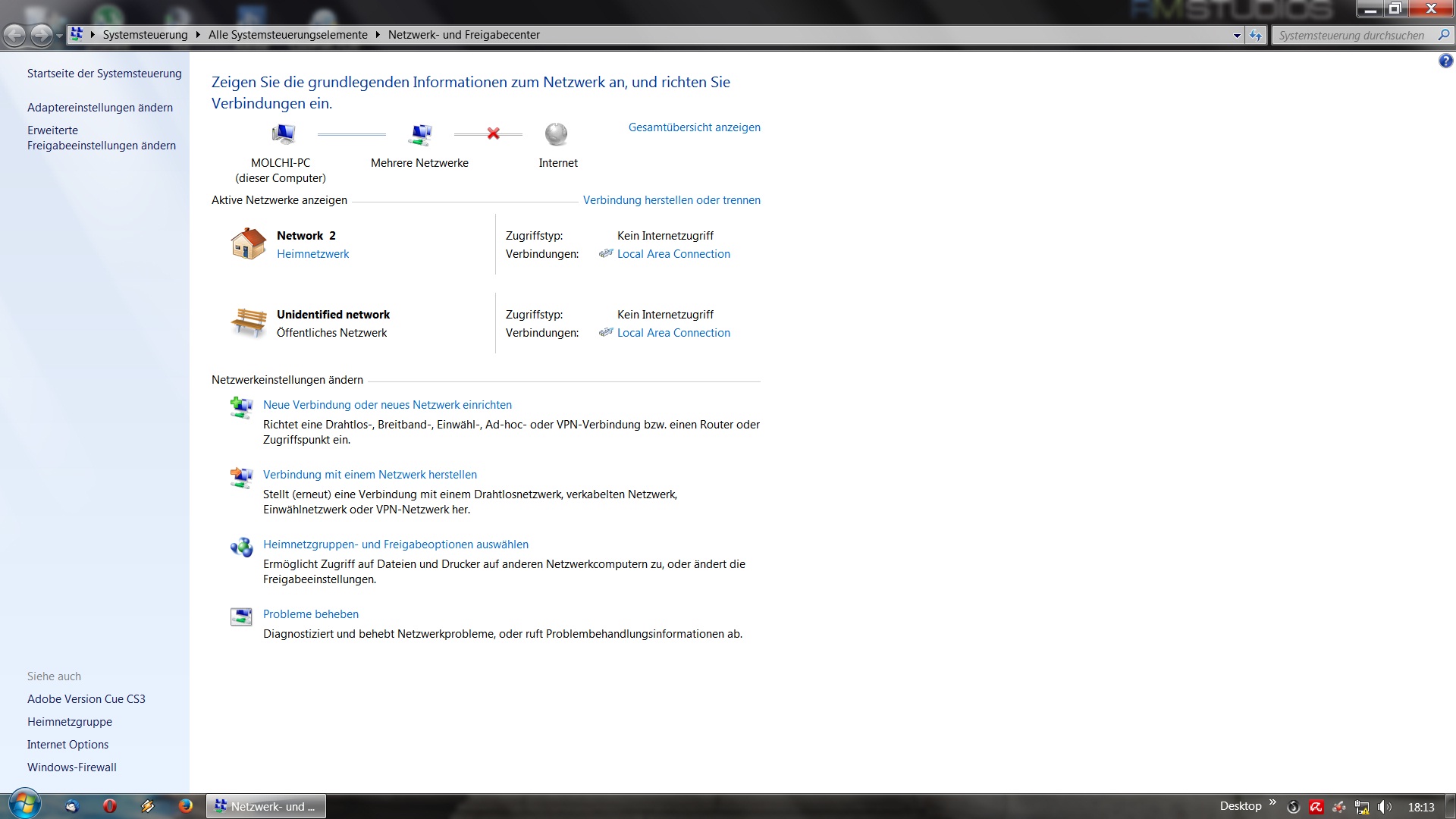Screen dimensions: 1456x819
Task: Open Neue Verbindung oder neues Netzwerk einrichten
Action: (387, 405)
